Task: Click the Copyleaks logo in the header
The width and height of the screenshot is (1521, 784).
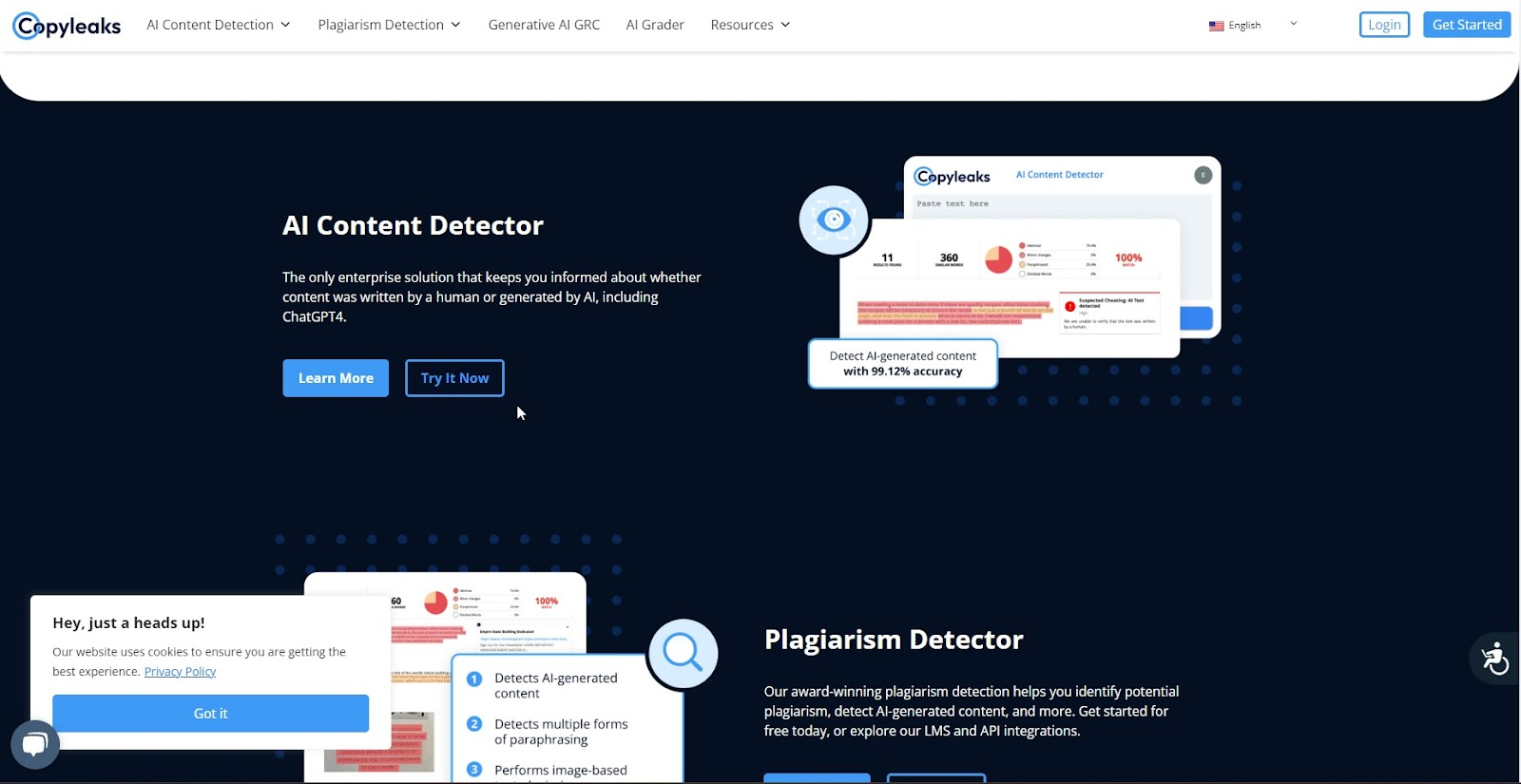Action: pos(67,26)
